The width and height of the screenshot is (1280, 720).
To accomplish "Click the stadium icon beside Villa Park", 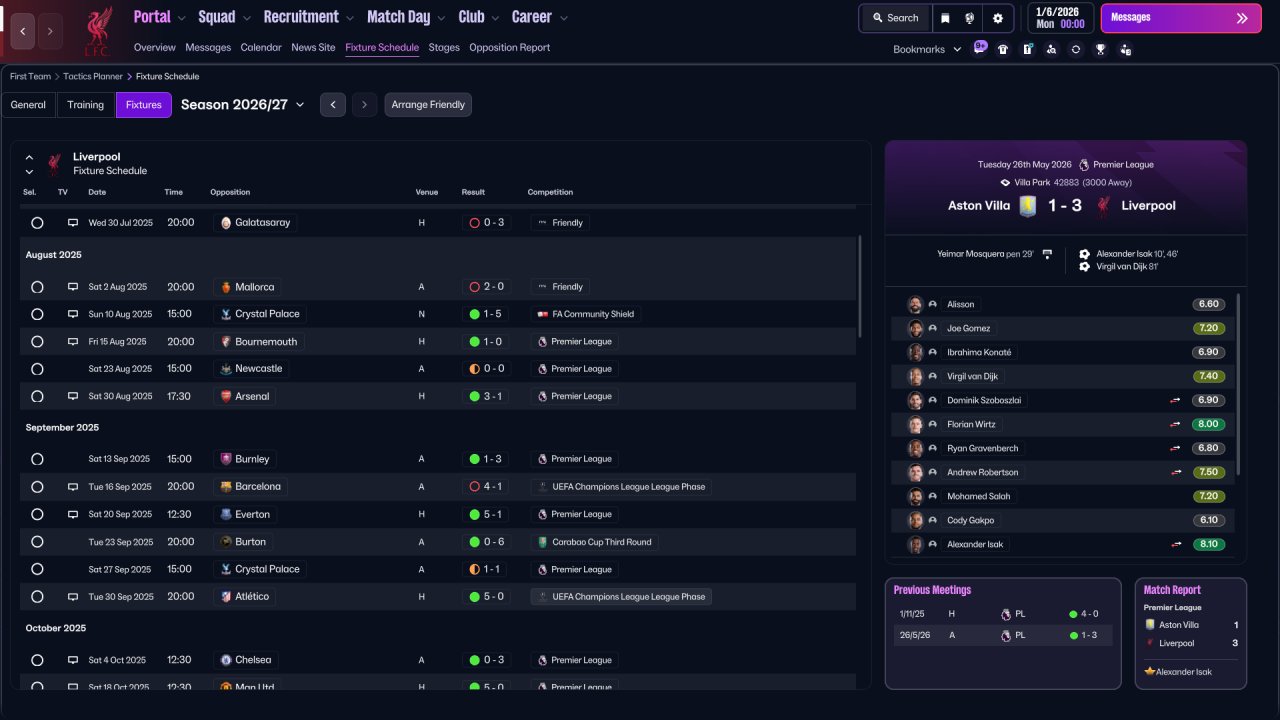I will (1005, 183).
